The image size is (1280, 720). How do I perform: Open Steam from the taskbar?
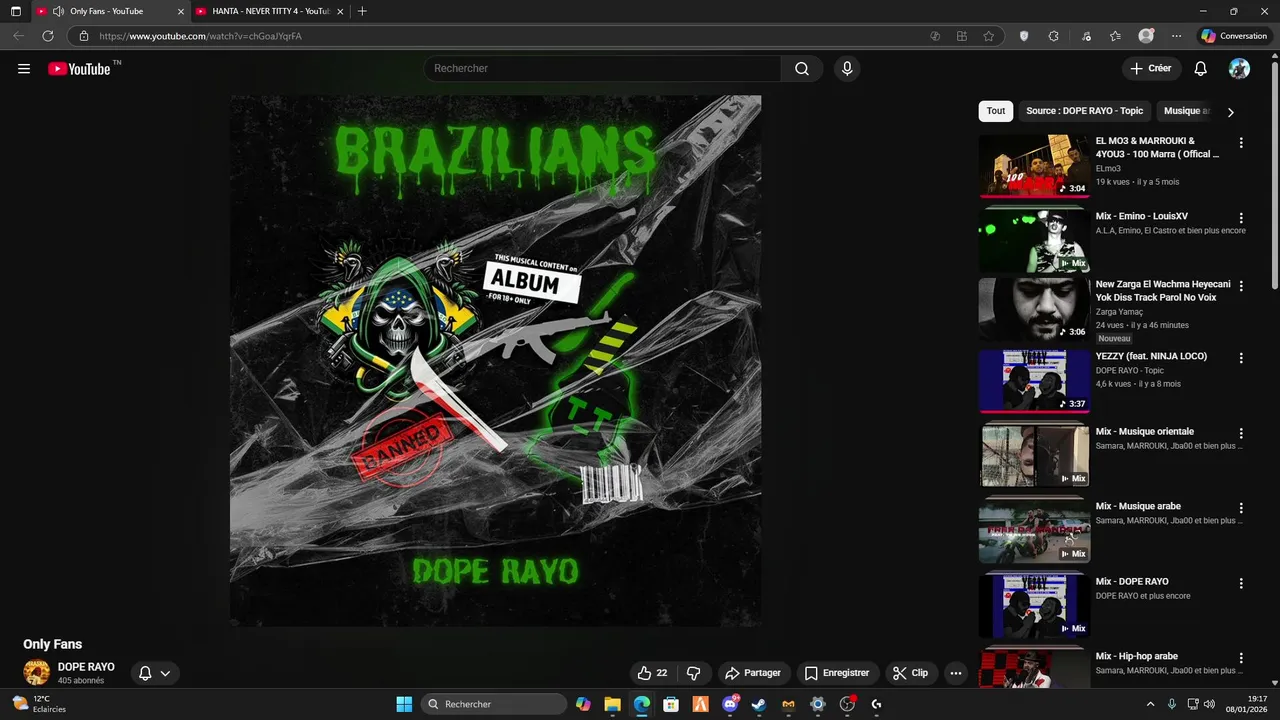tap(759, 704)
